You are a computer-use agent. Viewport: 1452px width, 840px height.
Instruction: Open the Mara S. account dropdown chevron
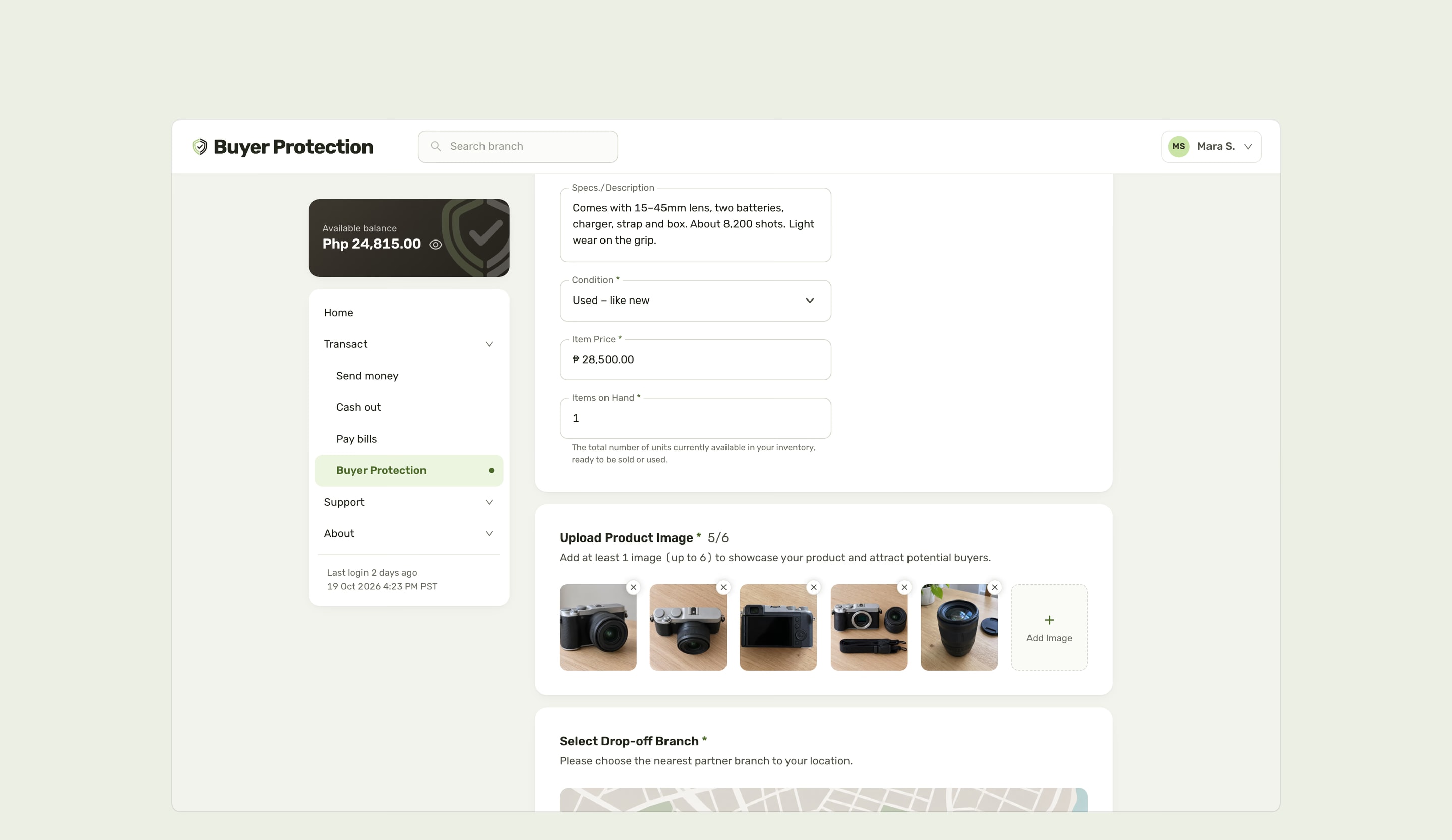1248,146
